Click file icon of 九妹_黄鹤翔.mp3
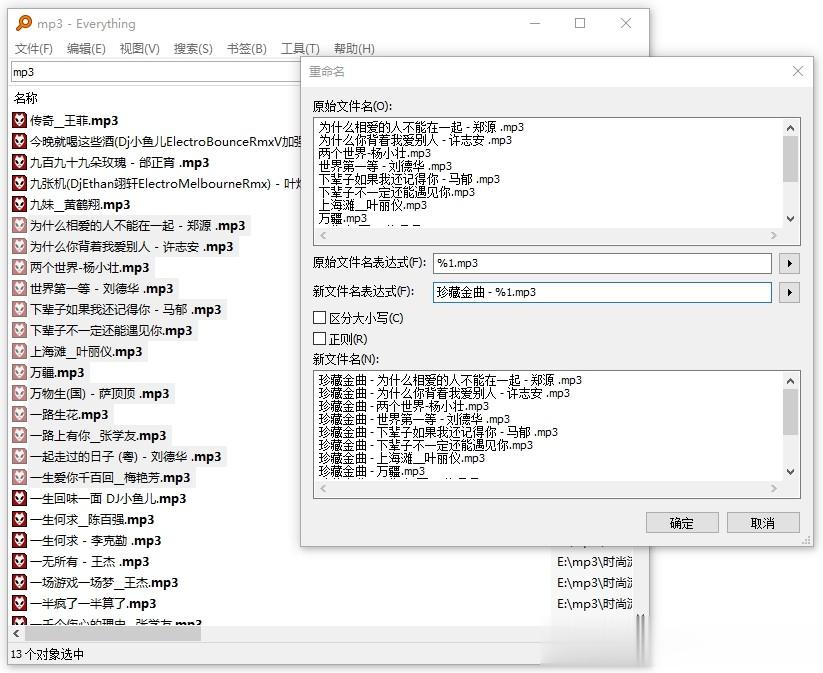 point(19,204)
